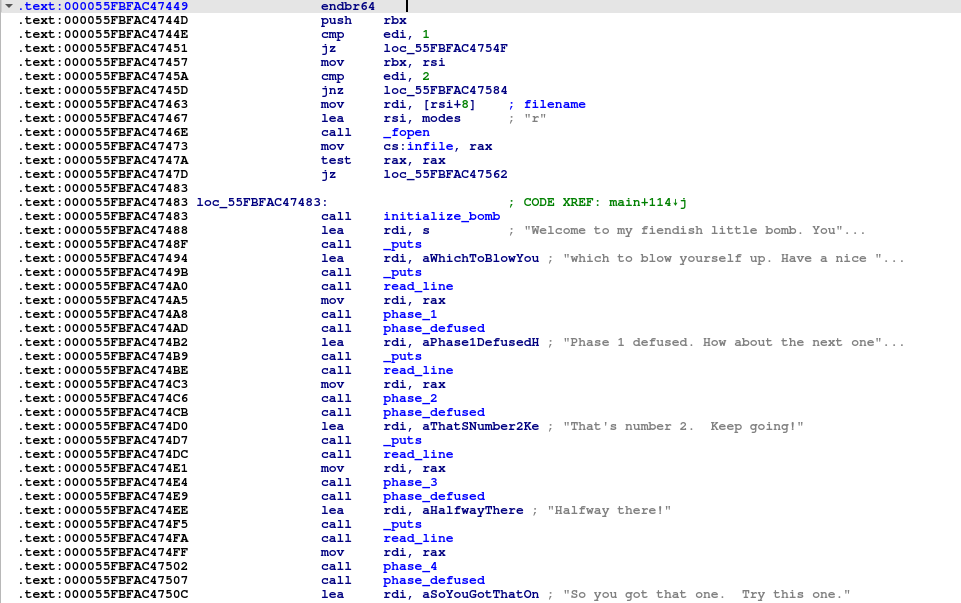The image size is (961, 603).
Task: Select read_line call at address 474BE
Action: click(418, 370)
